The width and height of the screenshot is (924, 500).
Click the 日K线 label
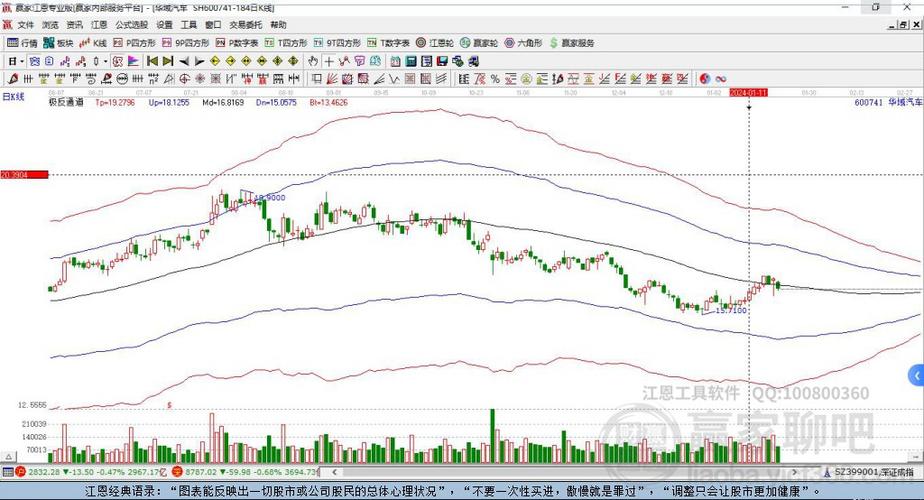[13, 97]
